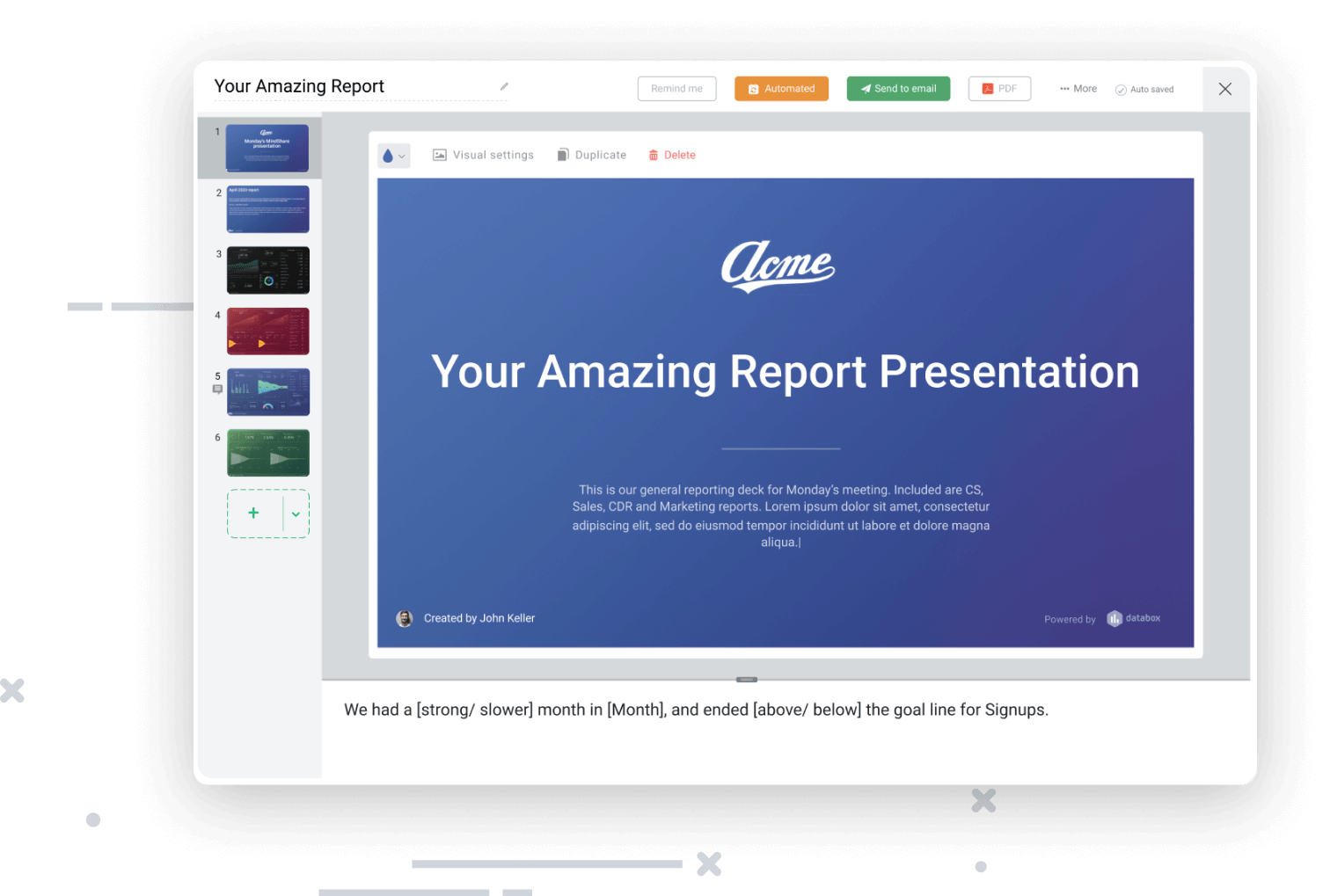Click the Remind me button
Screen dimensions: 1330x896
676,88
